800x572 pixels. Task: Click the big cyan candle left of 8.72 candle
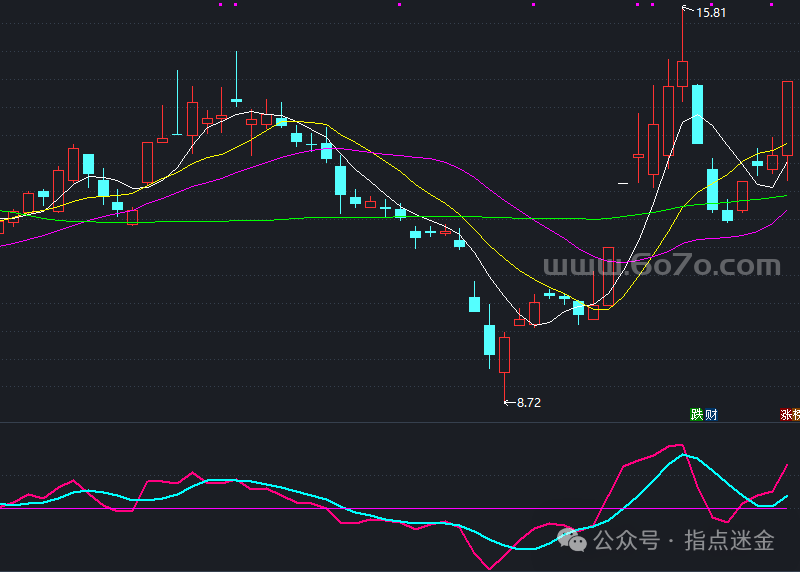(489, 339)
